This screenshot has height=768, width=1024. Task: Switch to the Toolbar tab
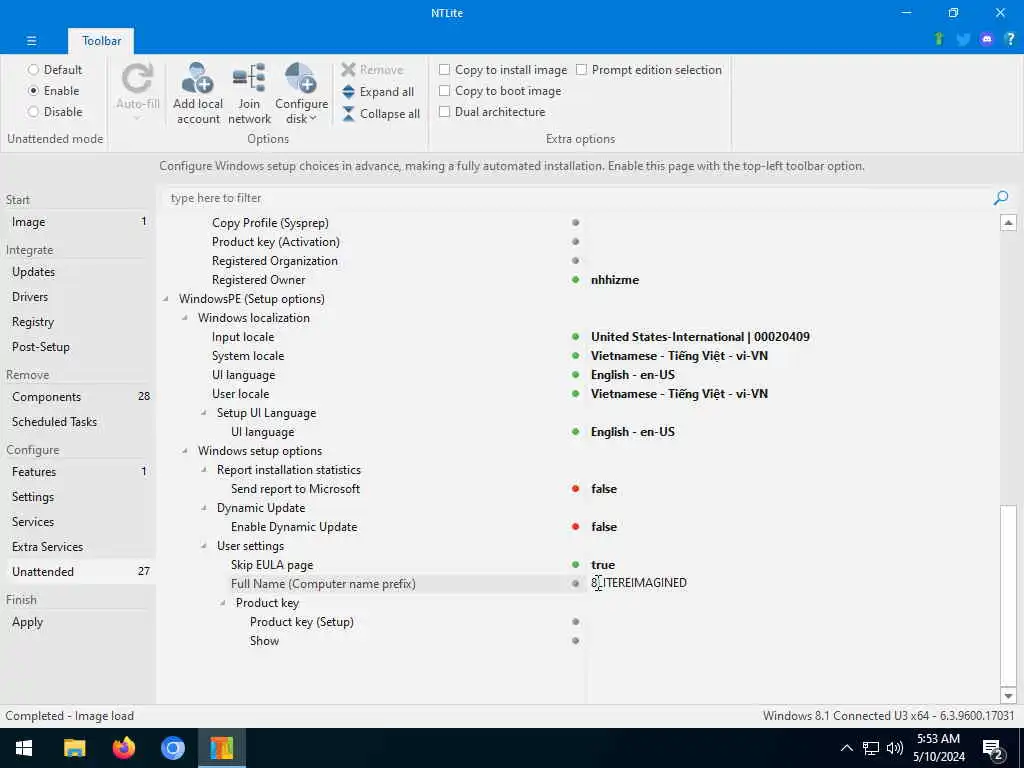coord(101,40)
